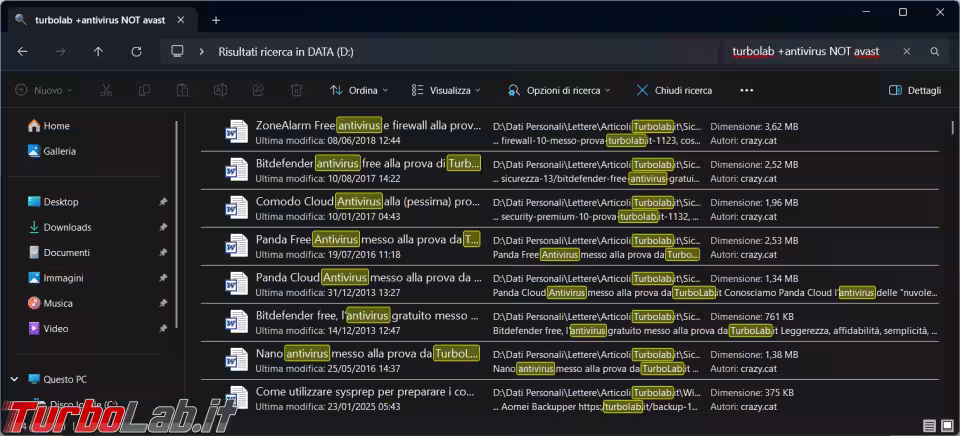Open Video in the sidebar
960x436 pixels.
[48, 329]
